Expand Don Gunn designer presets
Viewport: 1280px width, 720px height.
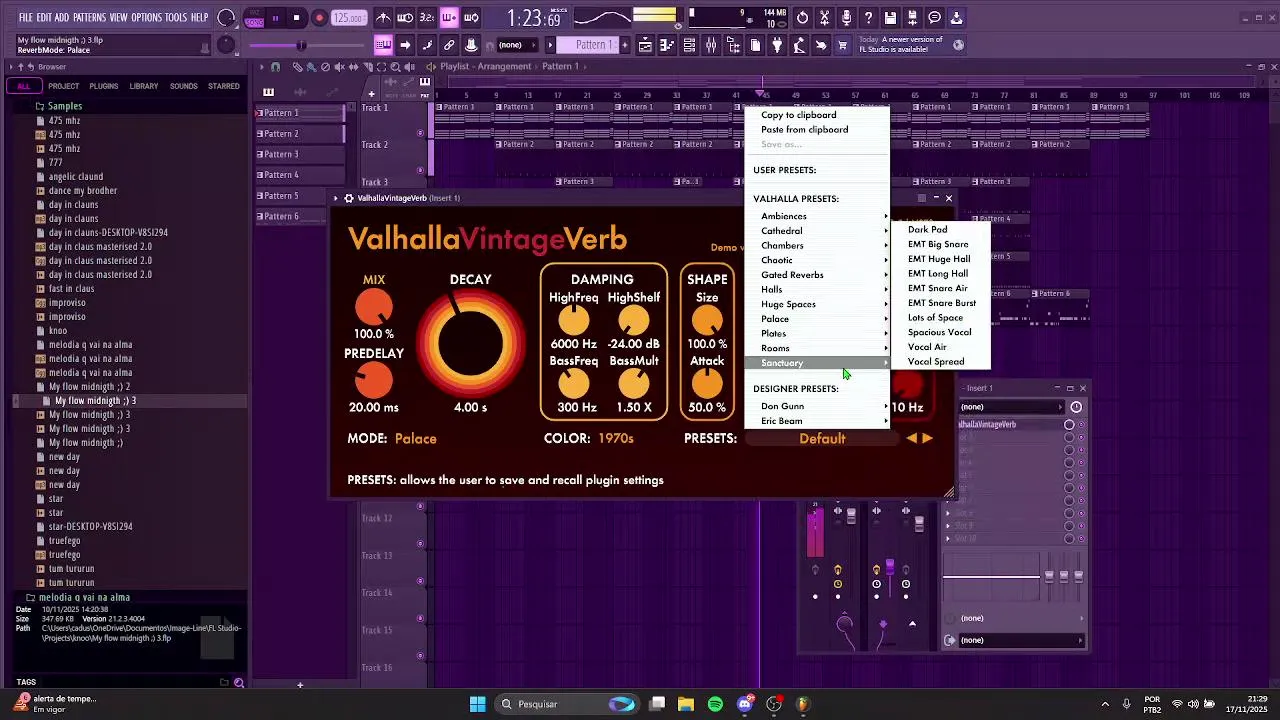pos(817,406)
